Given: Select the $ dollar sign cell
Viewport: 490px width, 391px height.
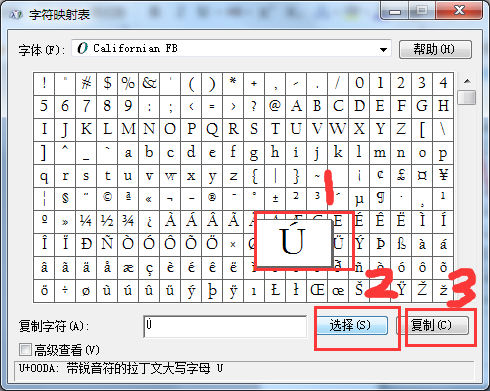Looking at the screenshot, I should pos(107,83).
